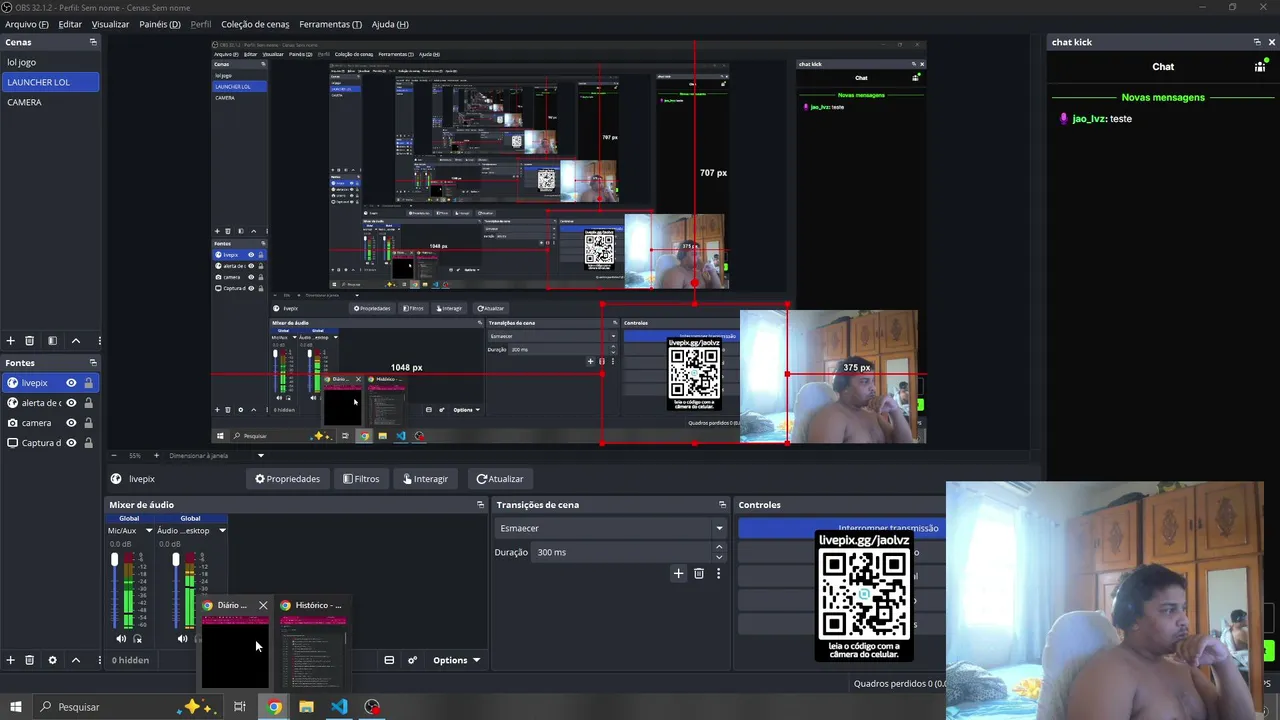The image size is (1280, 720).
Task: Increase transition duration with up arrow
Action: coord(718,547)
